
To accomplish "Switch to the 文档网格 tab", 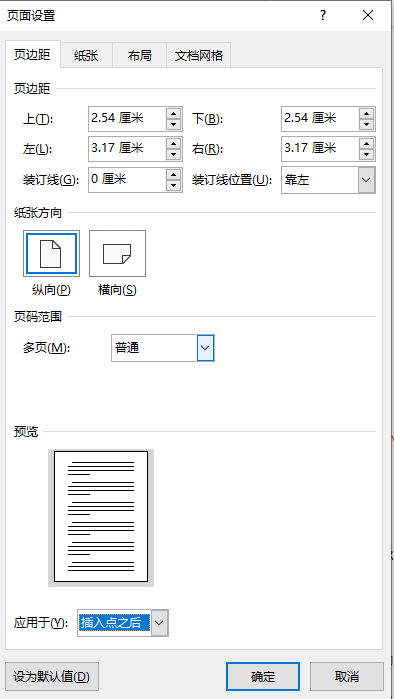I will click(198, 56).
